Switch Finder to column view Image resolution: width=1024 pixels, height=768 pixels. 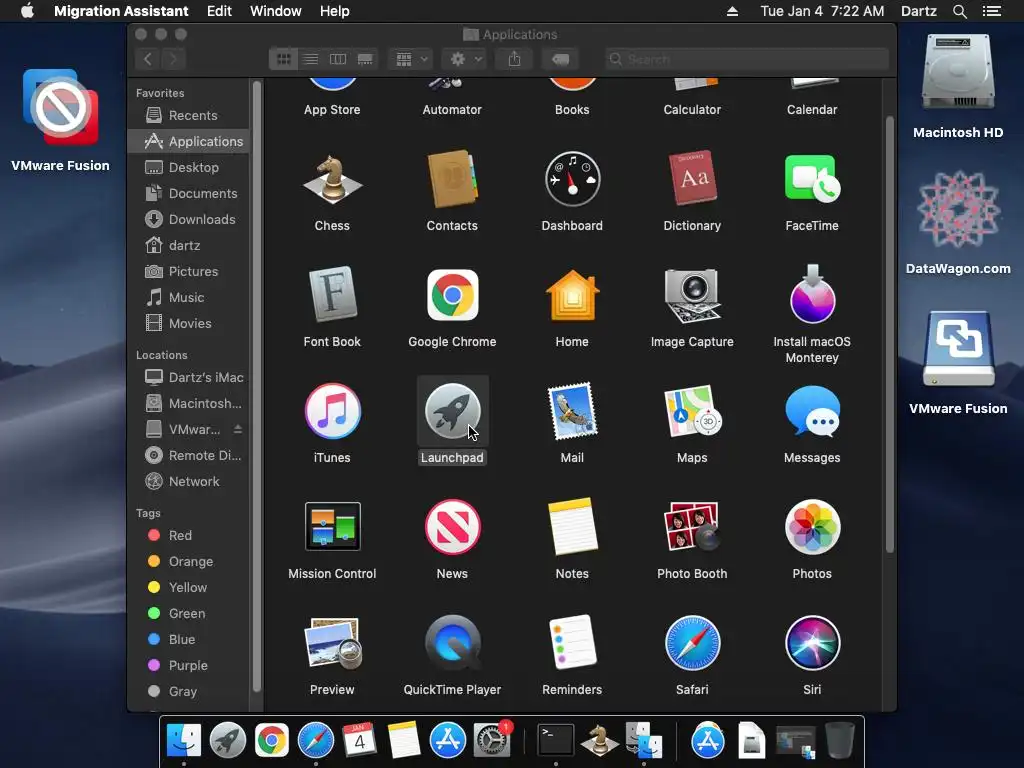click(338, 59)
